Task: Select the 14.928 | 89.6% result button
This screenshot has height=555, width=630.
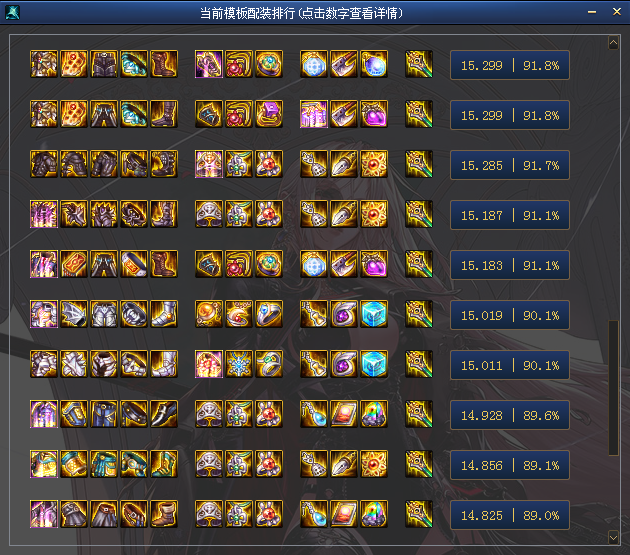Action: tap(509, 415)
